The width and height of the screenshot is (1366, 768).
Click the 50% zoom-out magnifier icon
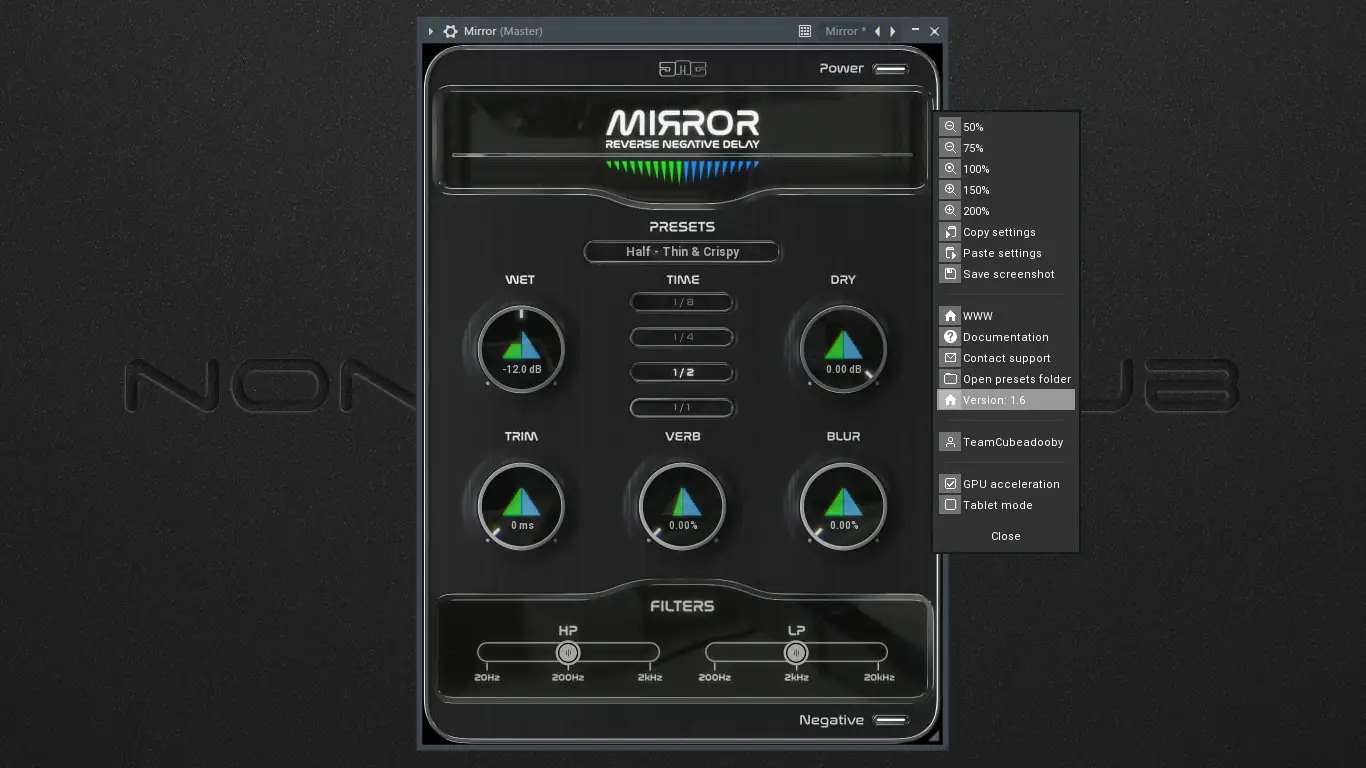coord(950,127)
